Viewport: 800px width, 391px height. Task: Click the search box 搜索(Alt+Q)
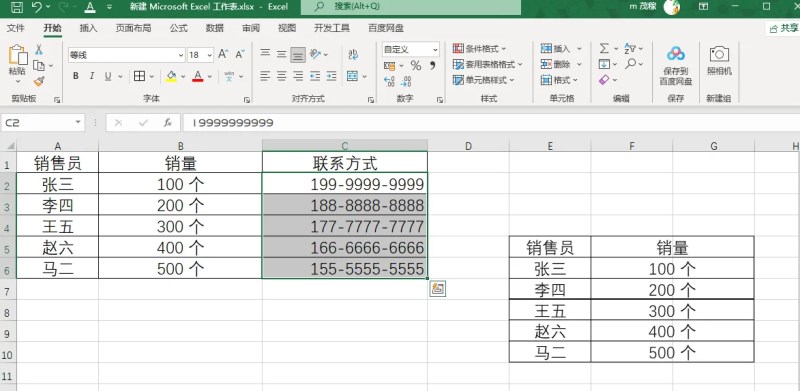pyautogui.click(x=411, y=7)
